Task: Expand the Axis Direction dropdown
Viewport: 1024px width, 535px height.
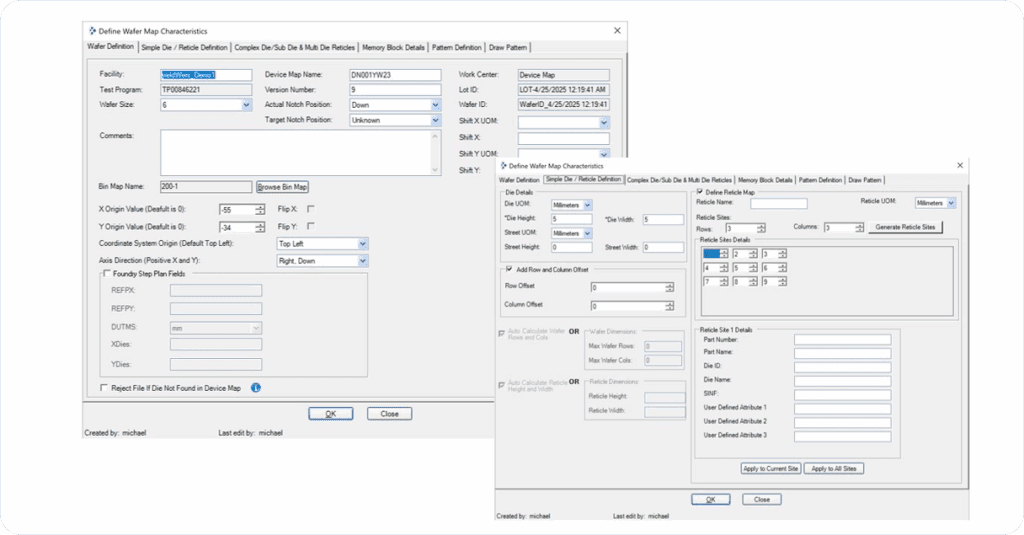Action: [x=363, y=261]
